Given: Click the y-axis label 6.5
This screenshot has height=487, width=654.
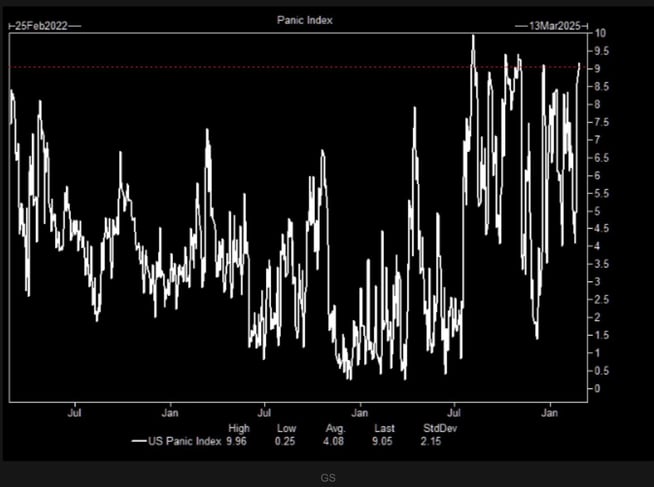Looking at the screenshot, I should [x=601, y=158].
